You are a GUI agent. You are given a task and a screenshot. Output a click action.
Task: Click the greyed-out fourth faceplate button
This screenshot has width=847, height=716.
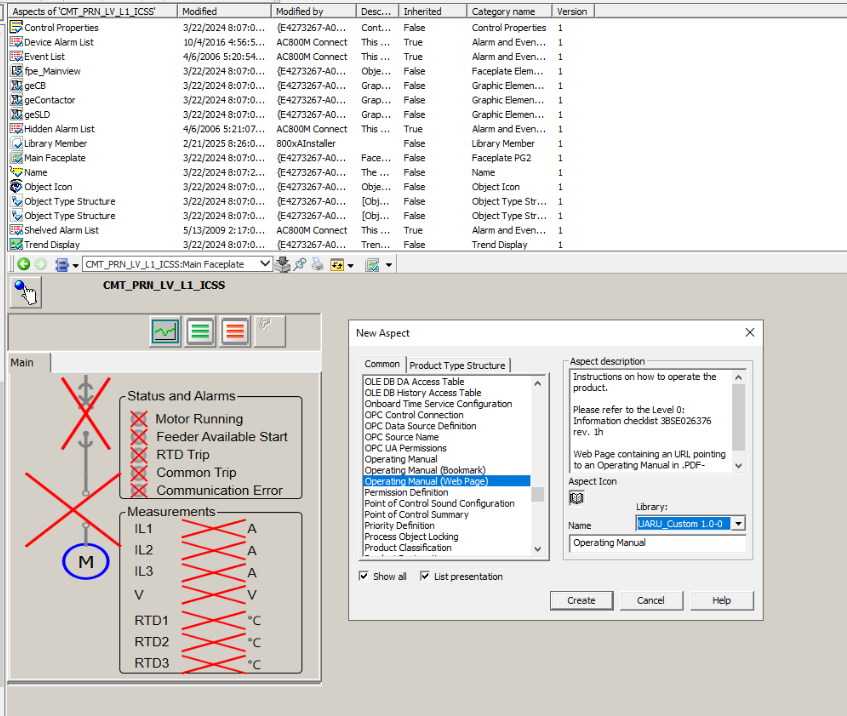pyautogui.click(x=270, y=331)
